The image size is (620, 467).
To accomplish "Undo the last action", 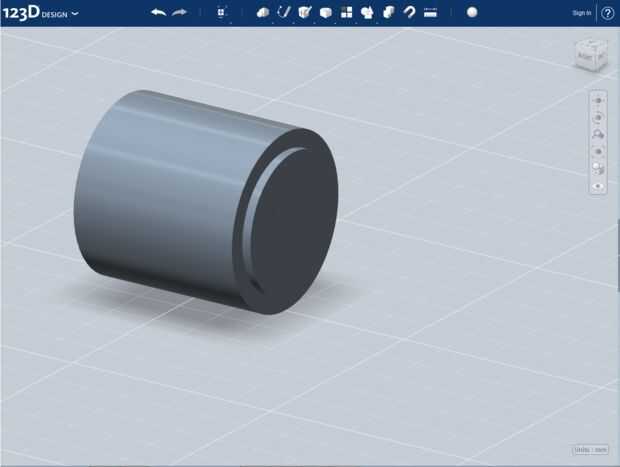I will click(159, 13).
